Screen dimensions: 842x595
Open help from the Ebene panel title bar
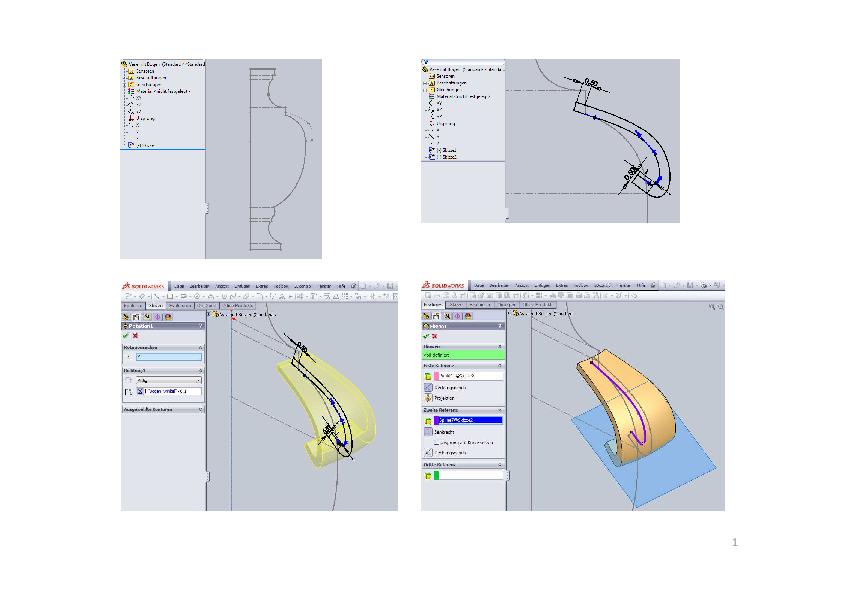click(500, 326)
